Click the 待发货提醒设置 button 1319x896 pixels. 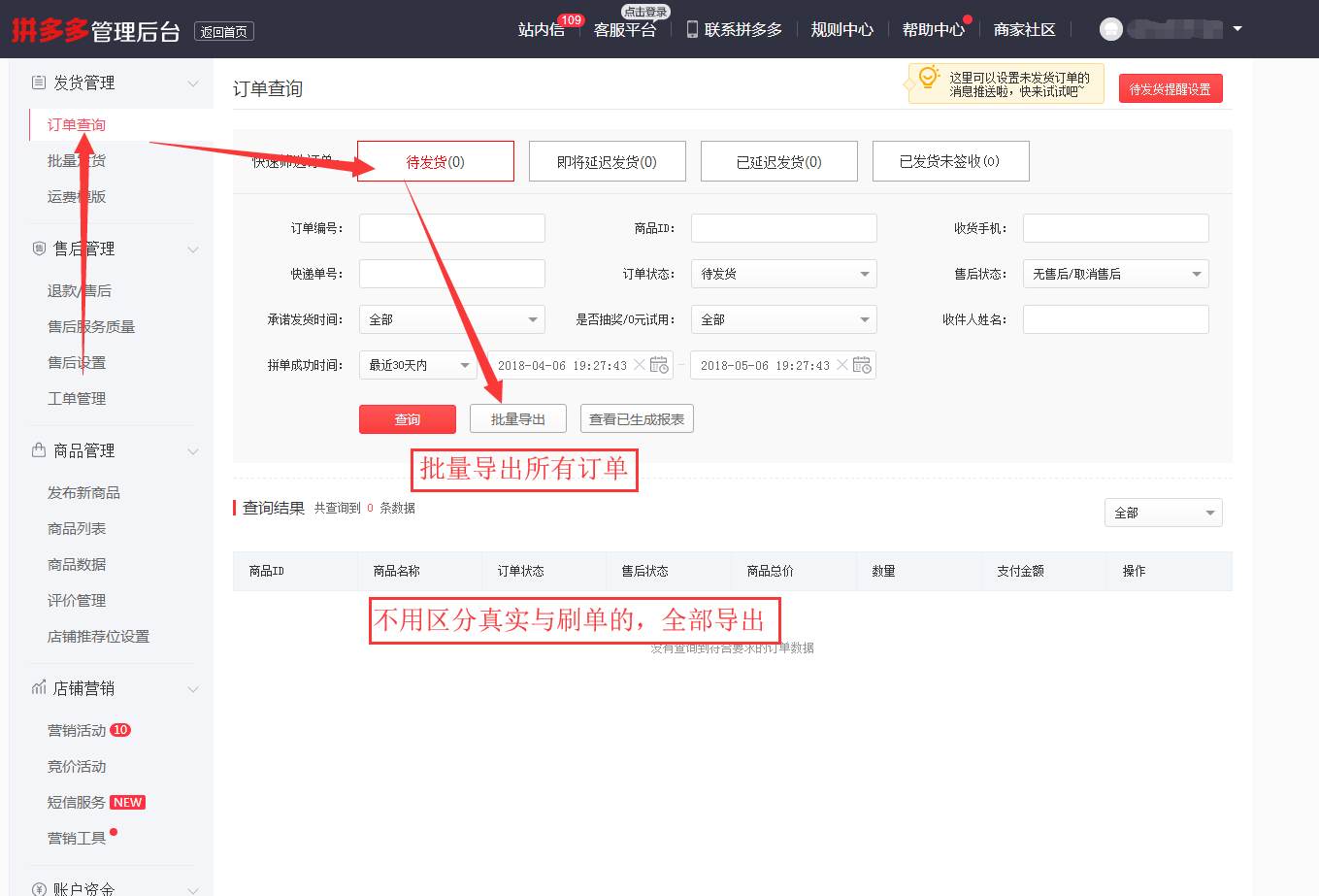1171,88
